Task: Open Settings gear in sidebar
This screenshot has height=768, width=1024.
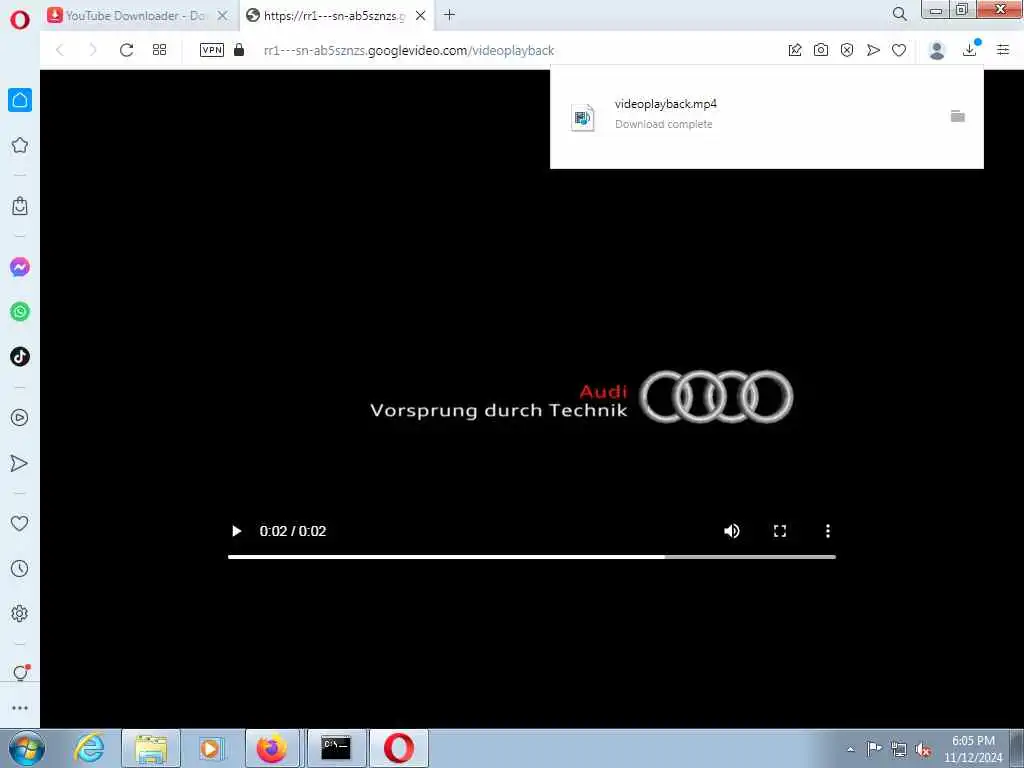Action: click(x=20, y=613)
